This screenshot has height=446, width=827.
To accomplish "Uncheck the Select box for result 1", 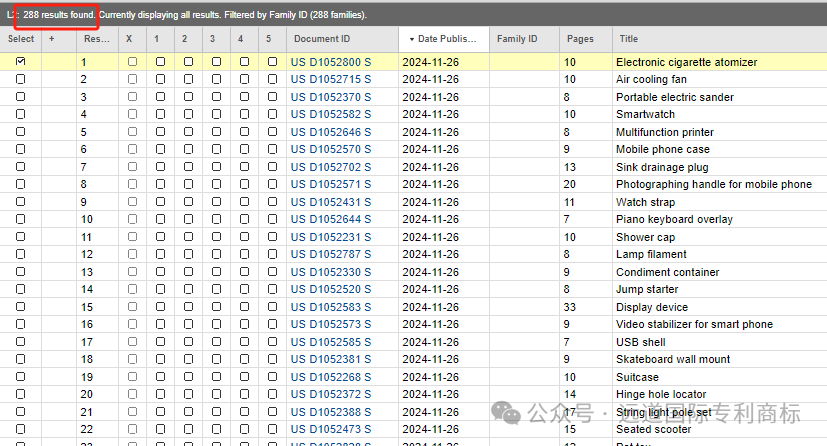I will coord(21,62).
